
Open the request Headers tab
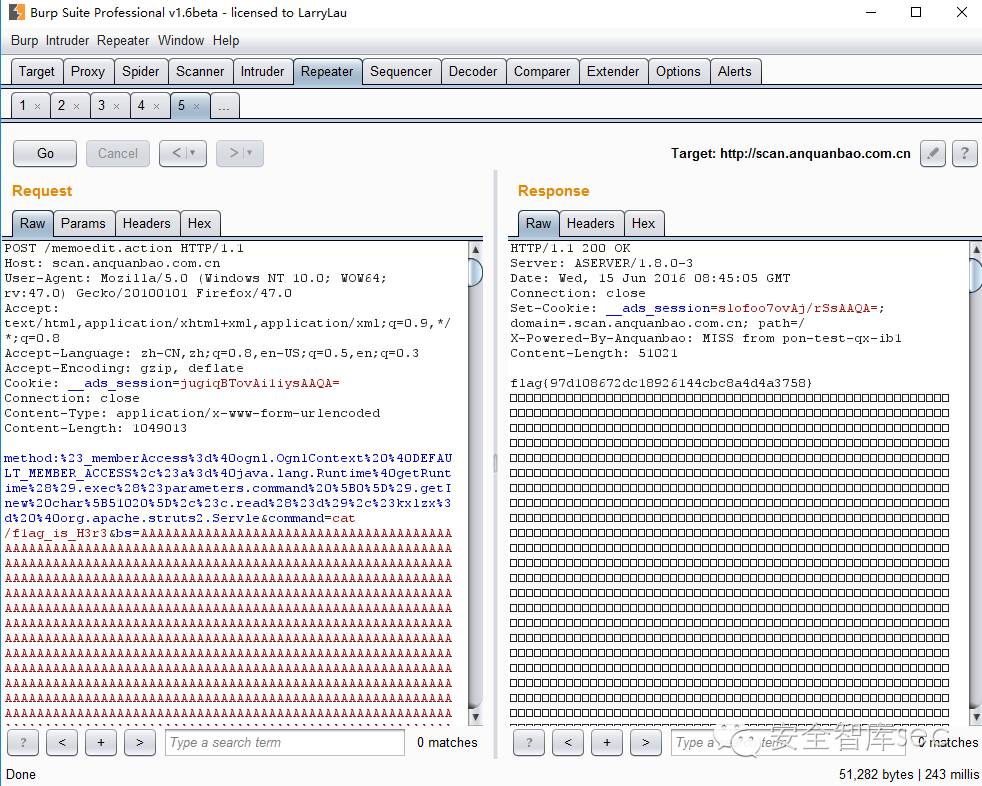[x=147, y=224]
